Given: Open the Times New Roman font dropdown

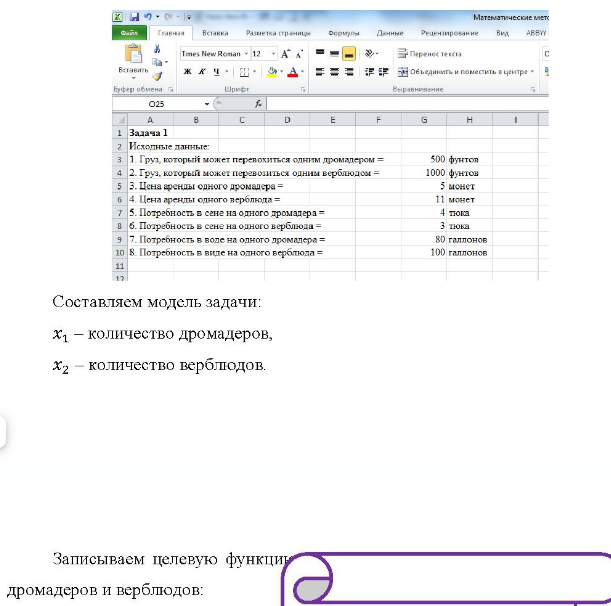Looking at the screenshot, I should (x=246, y=54).
